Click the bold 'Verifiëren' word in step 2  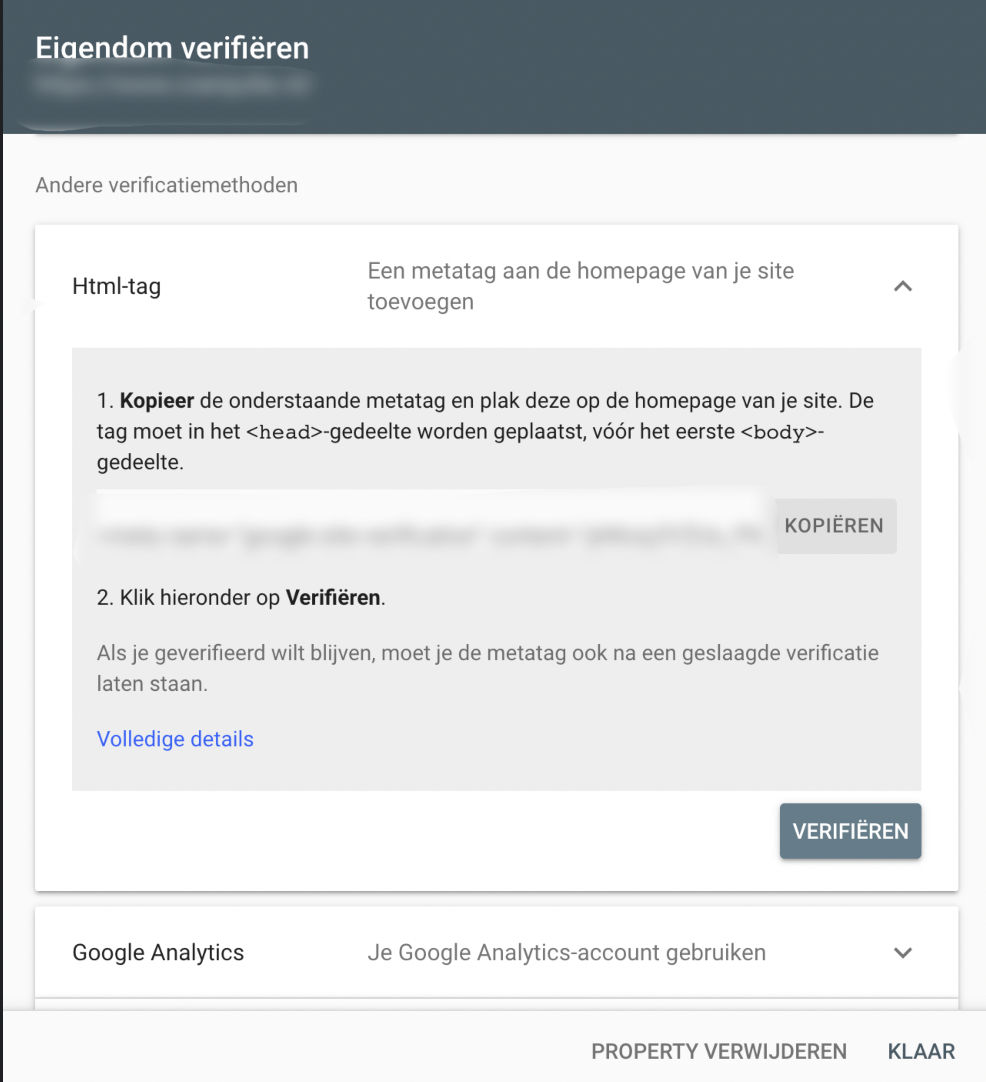coord(333,597)
